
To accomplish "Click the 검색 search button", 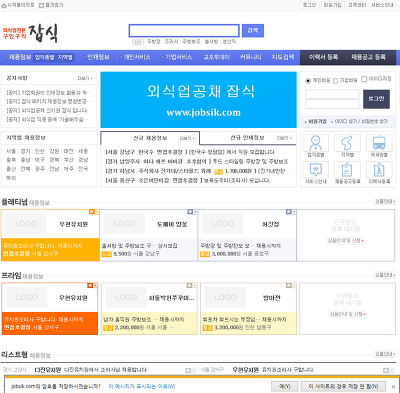I will 253,30.
